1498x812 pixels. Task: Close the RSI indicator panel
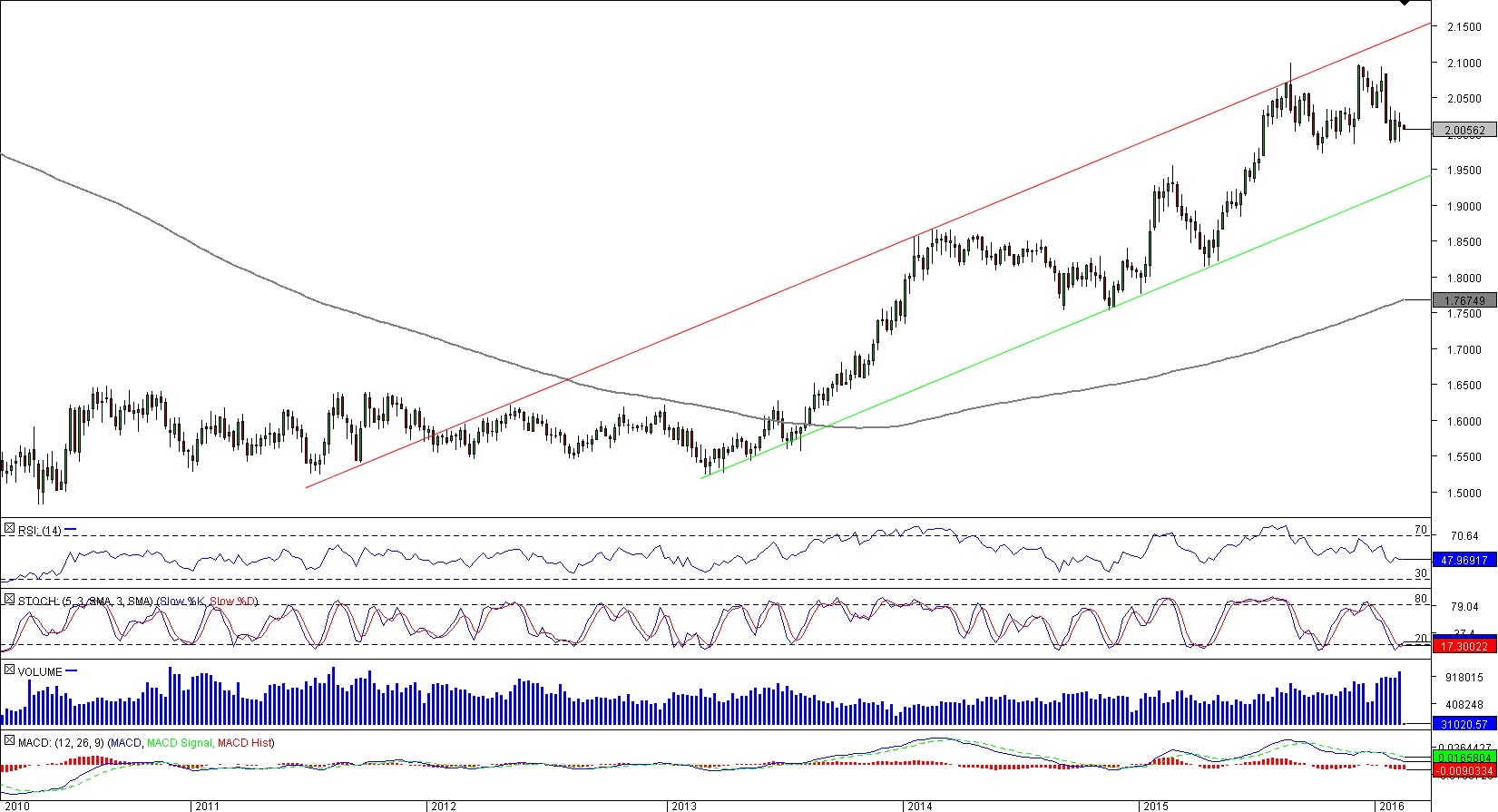tap(9, 529)
